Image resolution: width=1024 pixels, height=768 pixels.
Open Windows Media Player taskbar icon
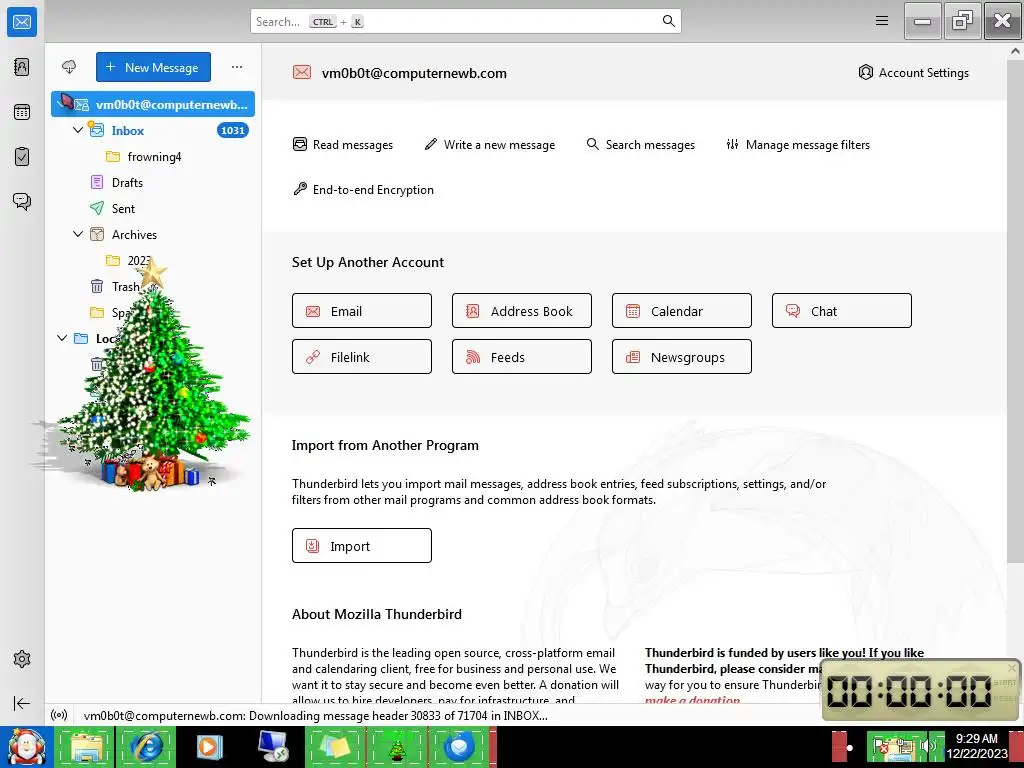tap(209, 747)
